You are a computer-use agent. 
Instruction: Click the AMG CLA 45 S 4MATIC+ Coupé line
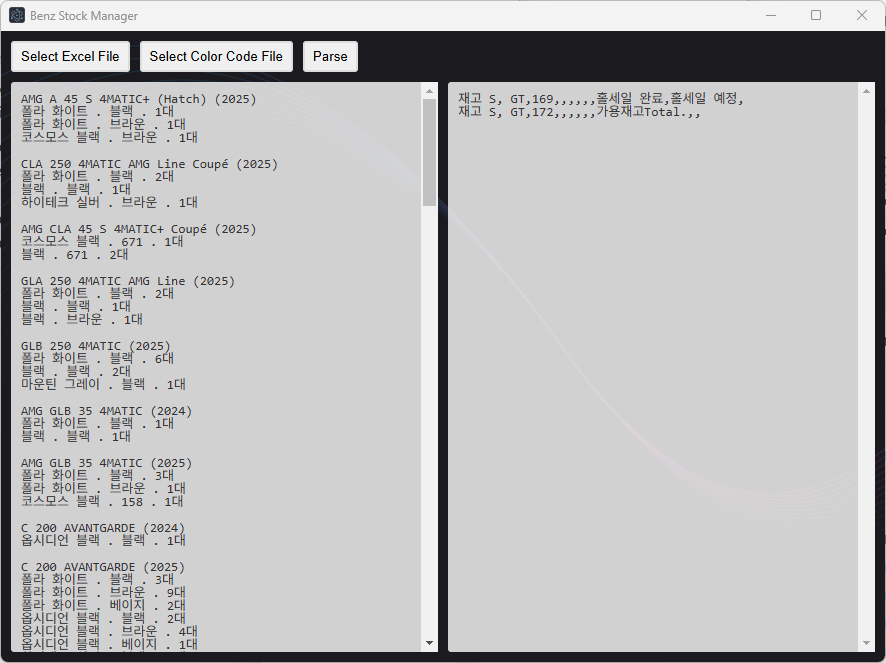(x=138, y=229)
